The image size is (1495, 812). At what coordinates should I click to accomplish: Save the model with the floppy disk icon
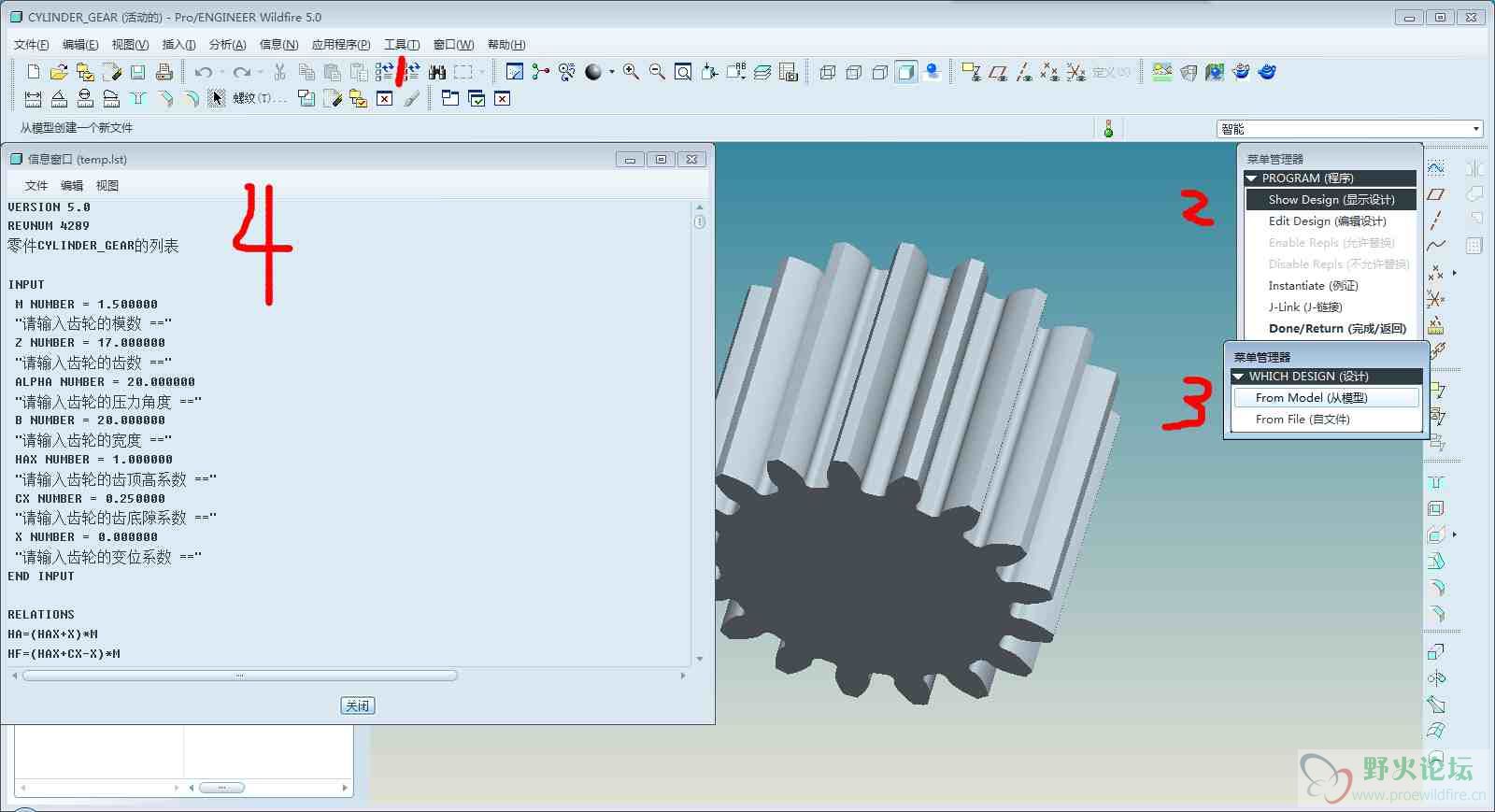137,72
